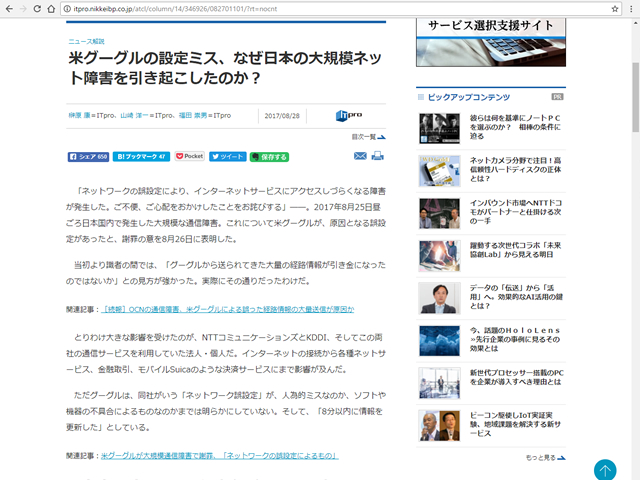Screen dimensions: 640x480
Task: Click the envelope email-article icon
Action: coord(360,156)
